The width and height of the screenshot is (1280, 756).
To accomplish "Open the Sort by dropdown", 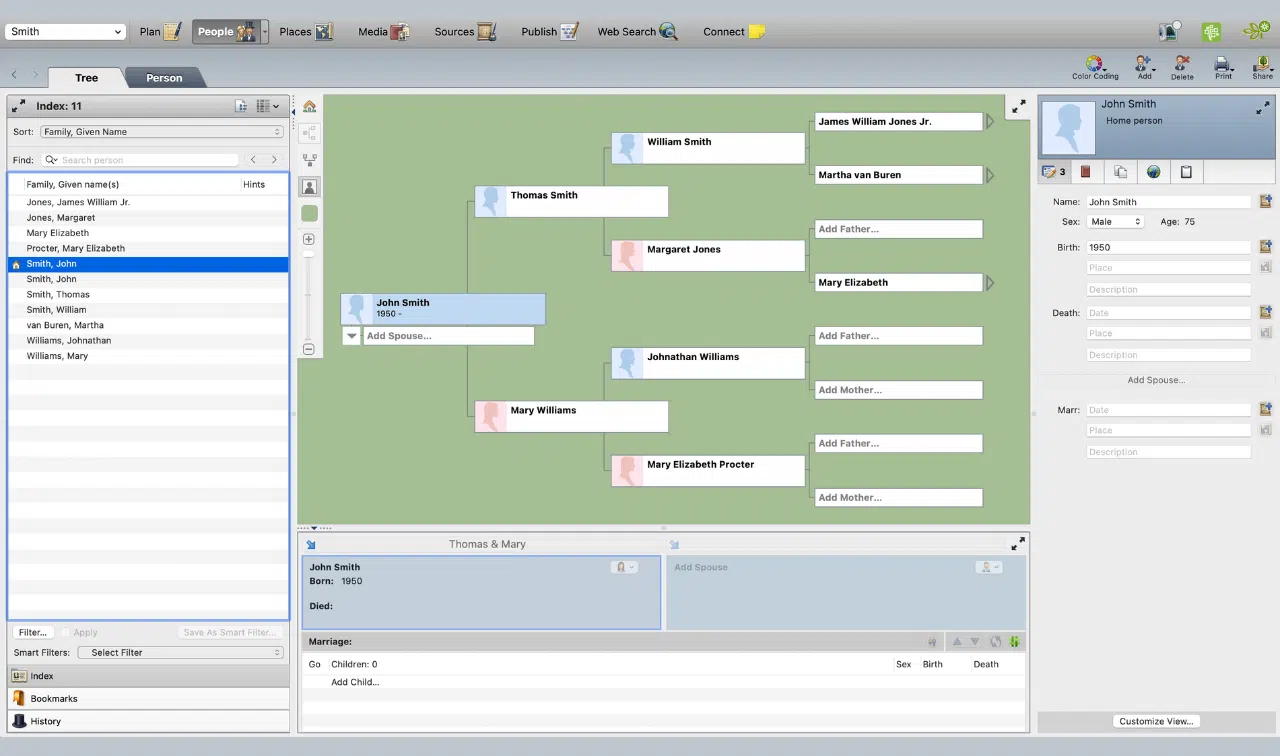I will [162, 132].
